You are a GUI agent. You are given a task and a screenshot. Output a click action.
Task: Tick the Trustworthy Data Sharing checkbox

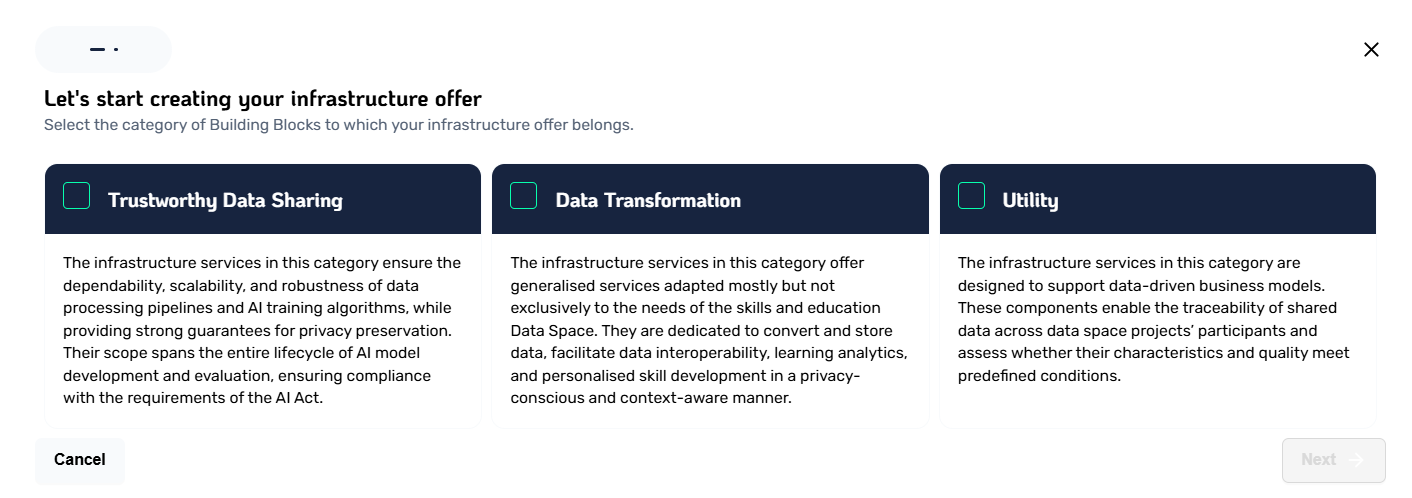(x=77, y=196)
